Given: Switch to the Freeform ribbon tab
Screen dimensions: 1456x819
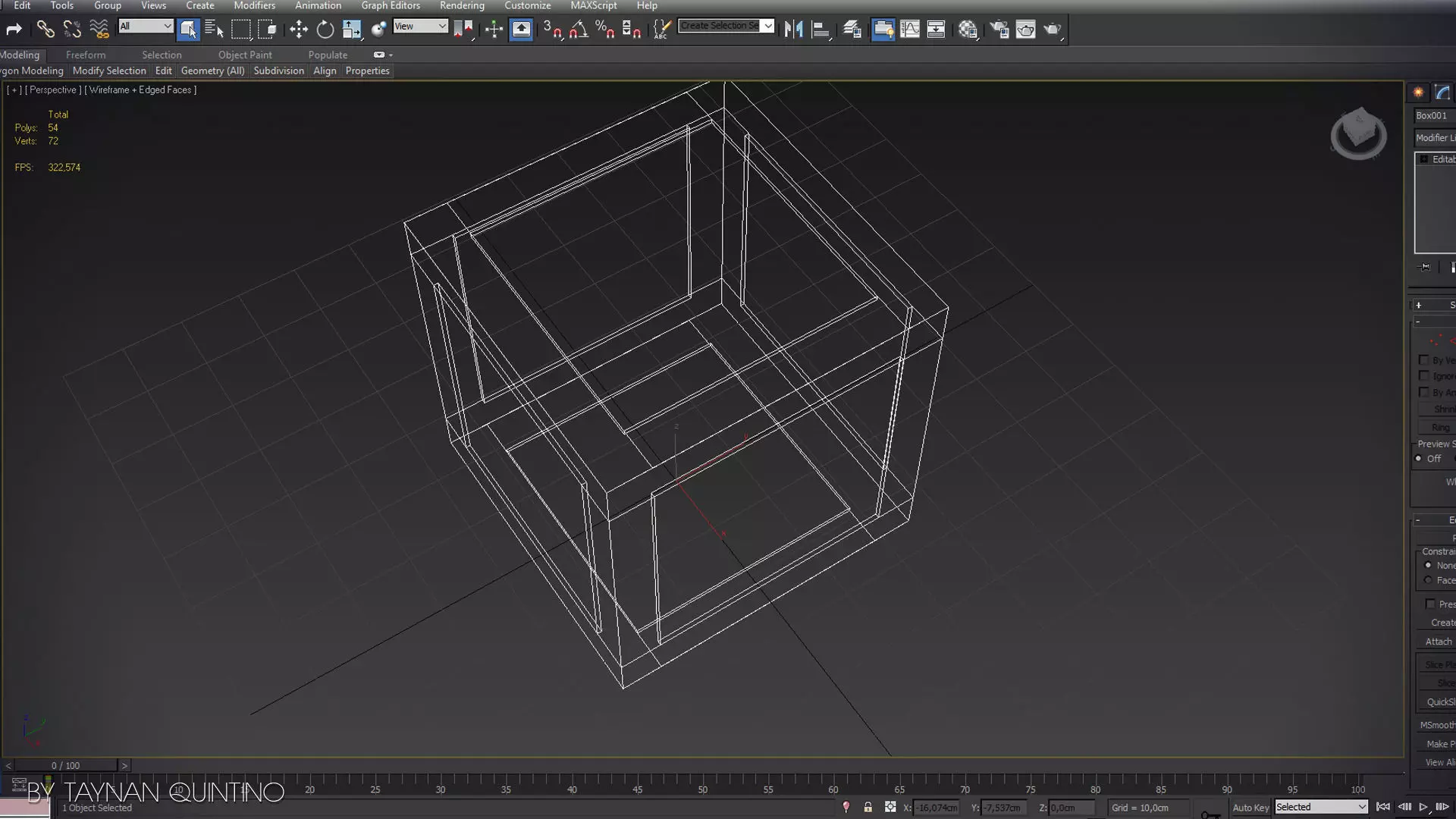Looking at the screenshot, I should click(x=86, y=55).
